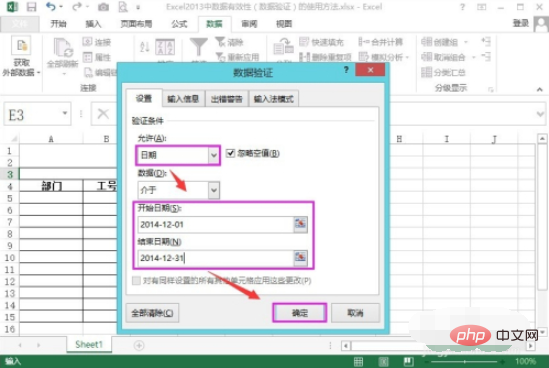Click the 连接 connections icon

(x=88, y=42)
